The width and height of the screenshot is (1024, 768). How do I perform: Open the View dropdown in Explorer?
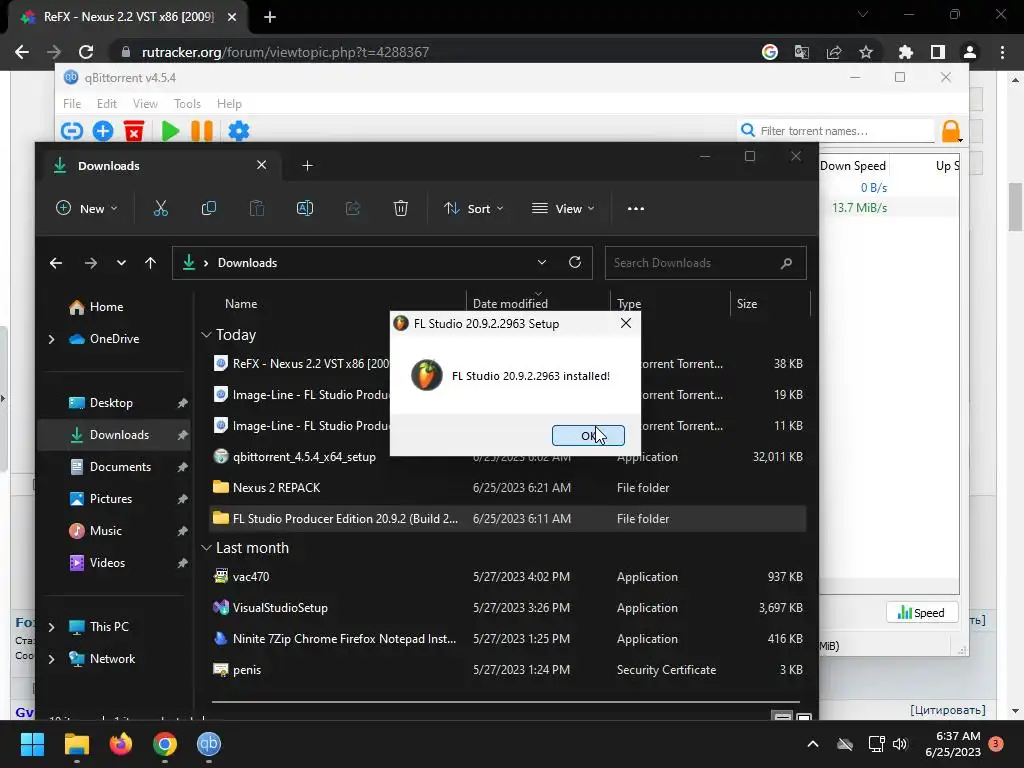point(563,208)
